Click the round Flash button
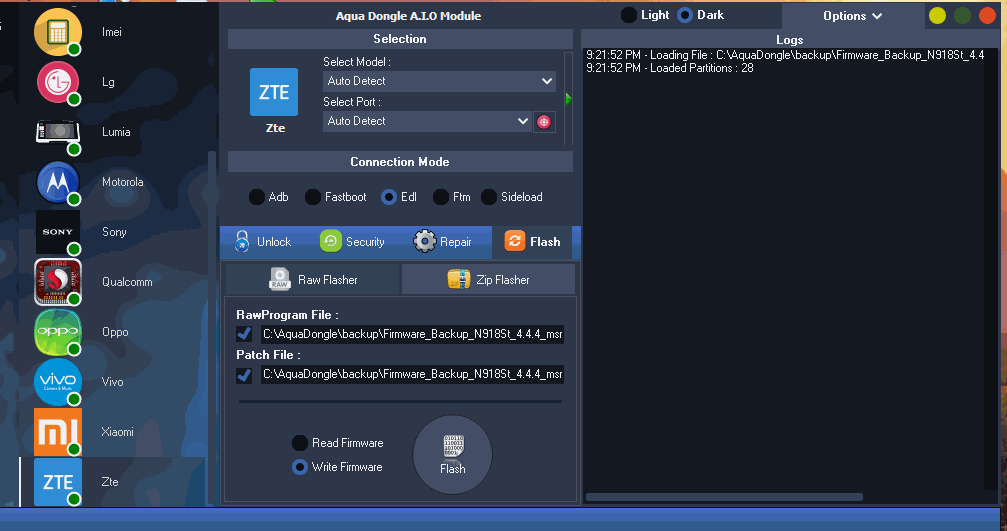1007x531 pixels. [452, 455]
